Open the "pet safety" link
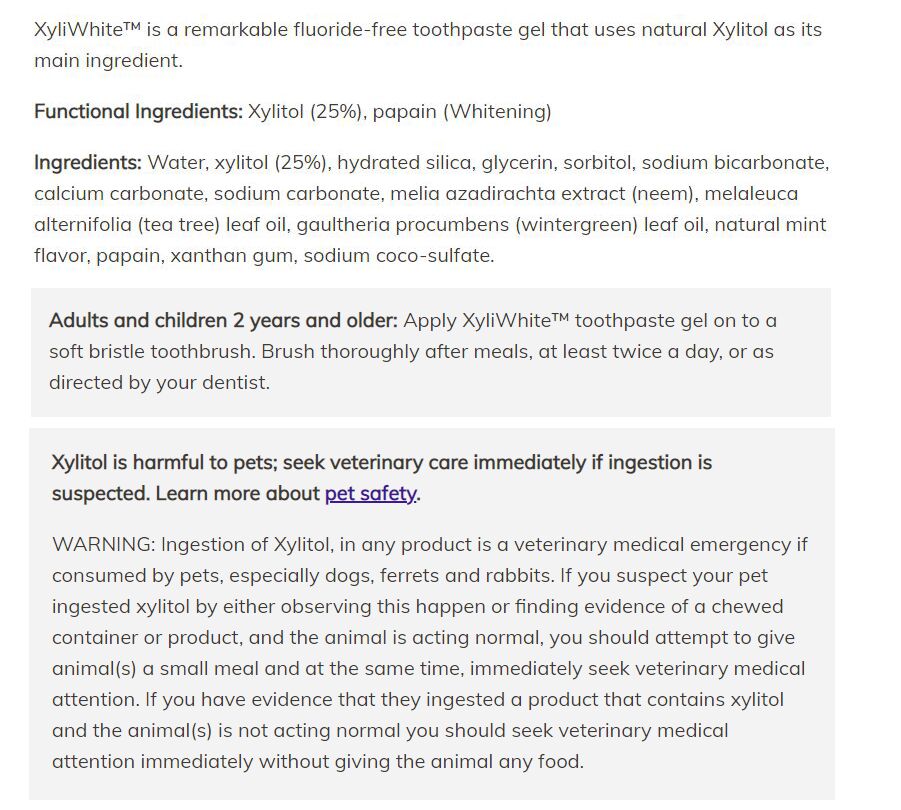901x810 pixels. tap(370, 494)
